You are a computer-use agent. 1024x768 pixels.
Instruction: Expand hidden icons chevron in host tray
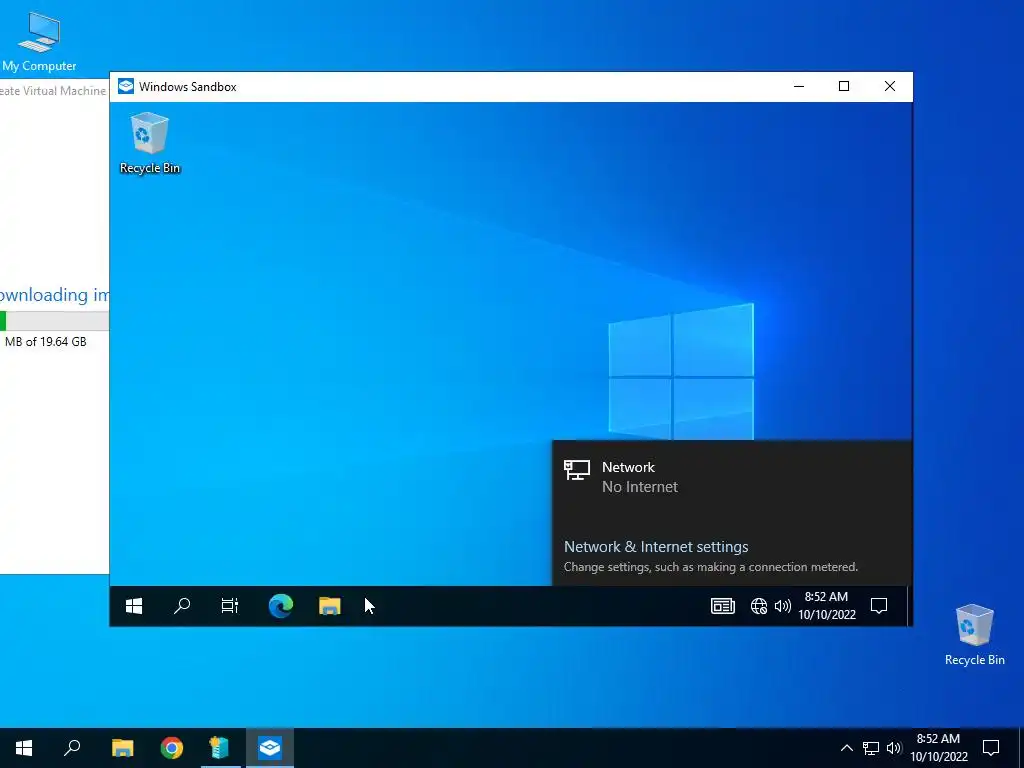pyautogui.click(x=846, y=748)
